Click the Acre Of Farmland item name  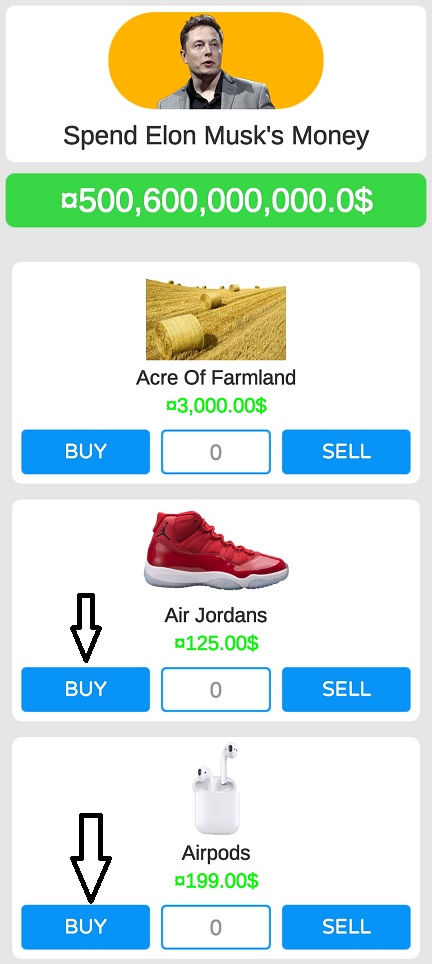(x=216, y=377)
